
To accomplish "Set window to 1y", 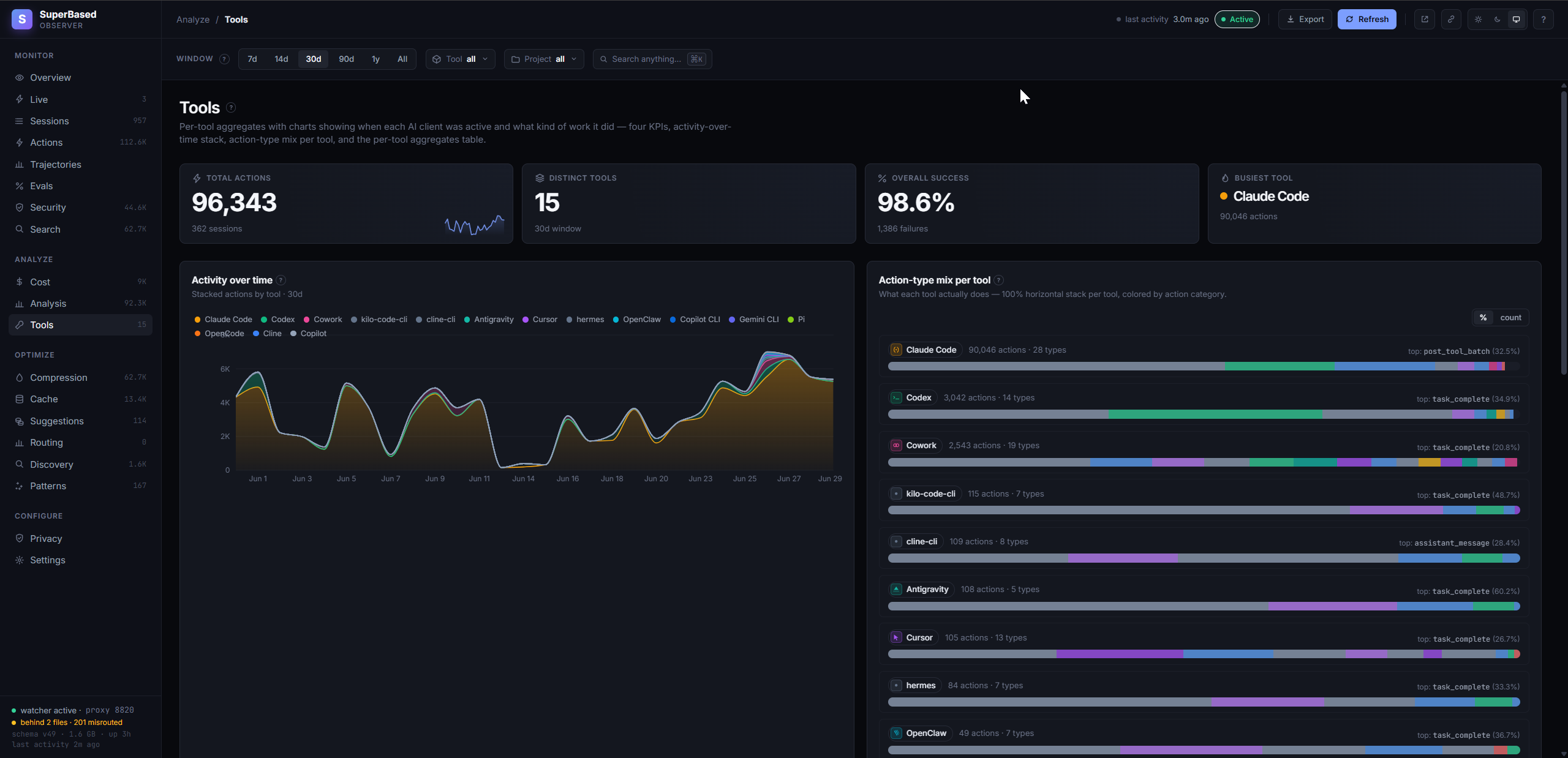I will pyautogui.click(x=375, y=59).
